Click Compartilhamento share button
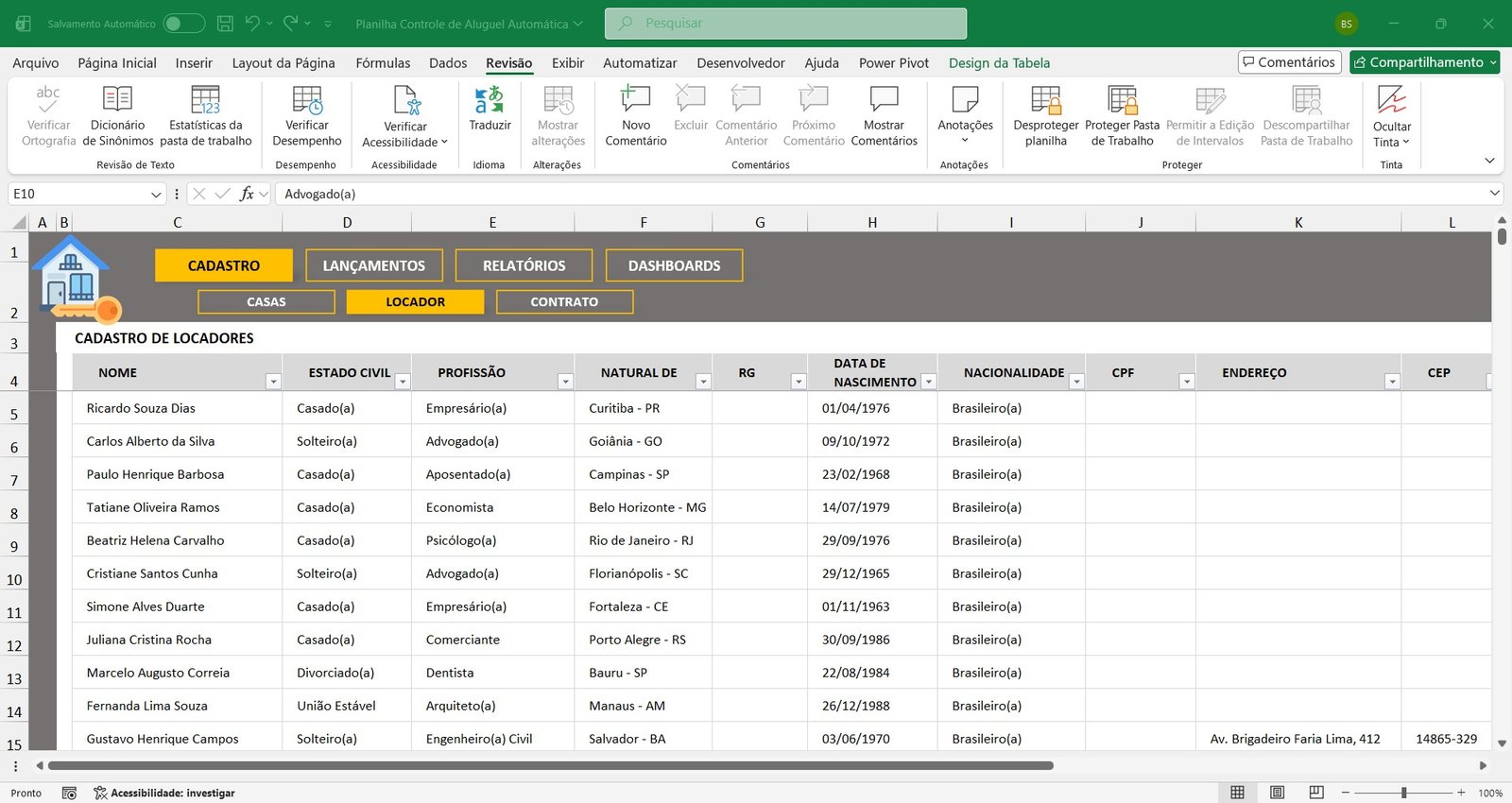This screenshot has width=1512, height=803. coord(1425,62)
